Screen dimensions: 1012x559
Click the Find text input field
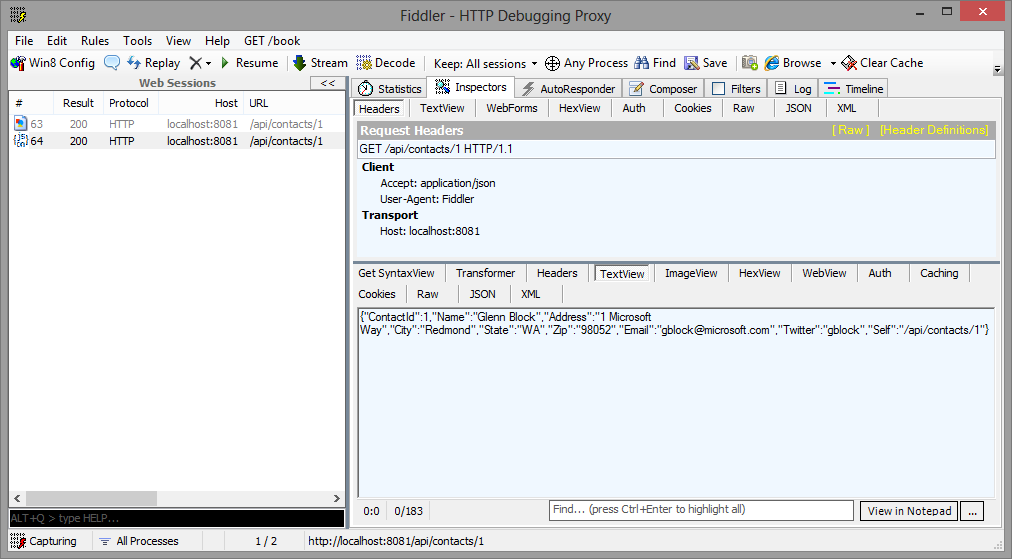[701, 510]
